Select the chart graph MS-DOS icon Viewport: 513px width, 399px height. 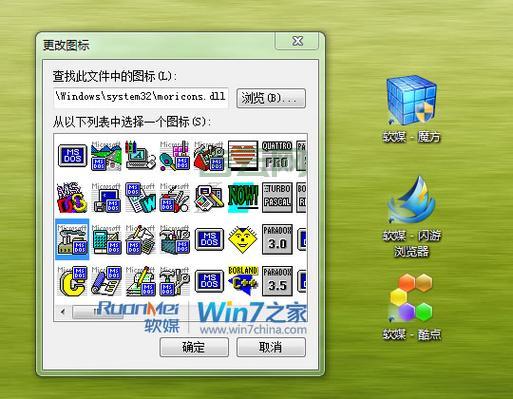tap(106, 156)
